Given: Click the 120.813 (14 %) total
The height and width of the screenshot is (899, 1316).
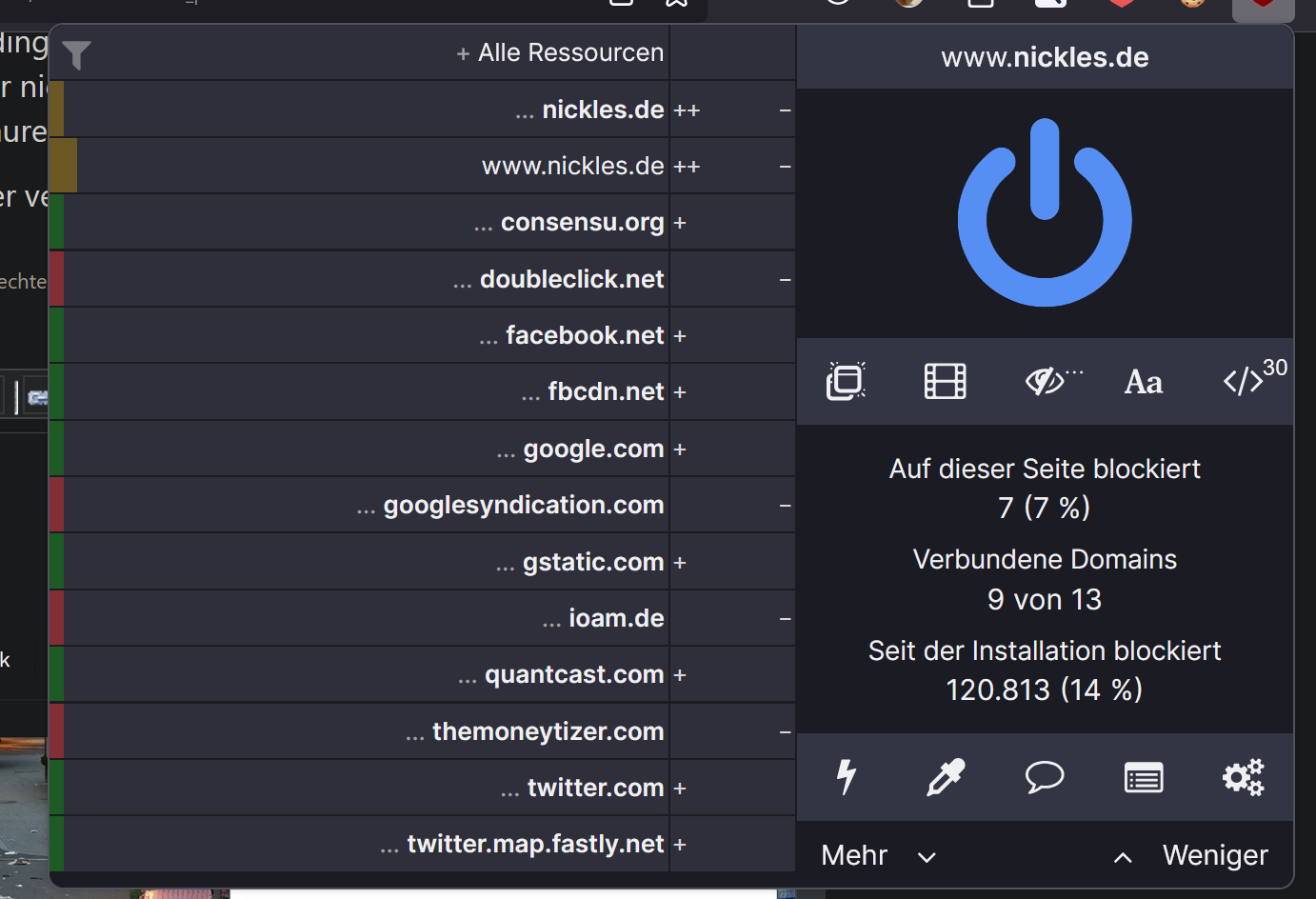Looking at the screenshot, I should coord(1045,689).
